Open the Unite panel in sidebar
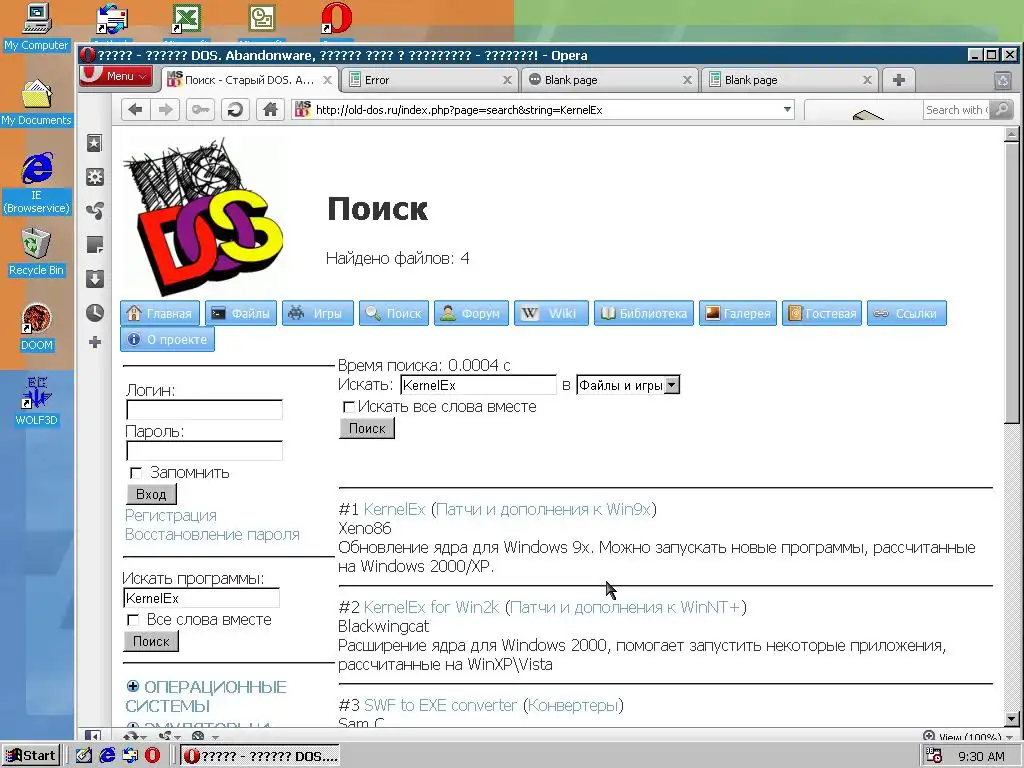 coord(95,211)
